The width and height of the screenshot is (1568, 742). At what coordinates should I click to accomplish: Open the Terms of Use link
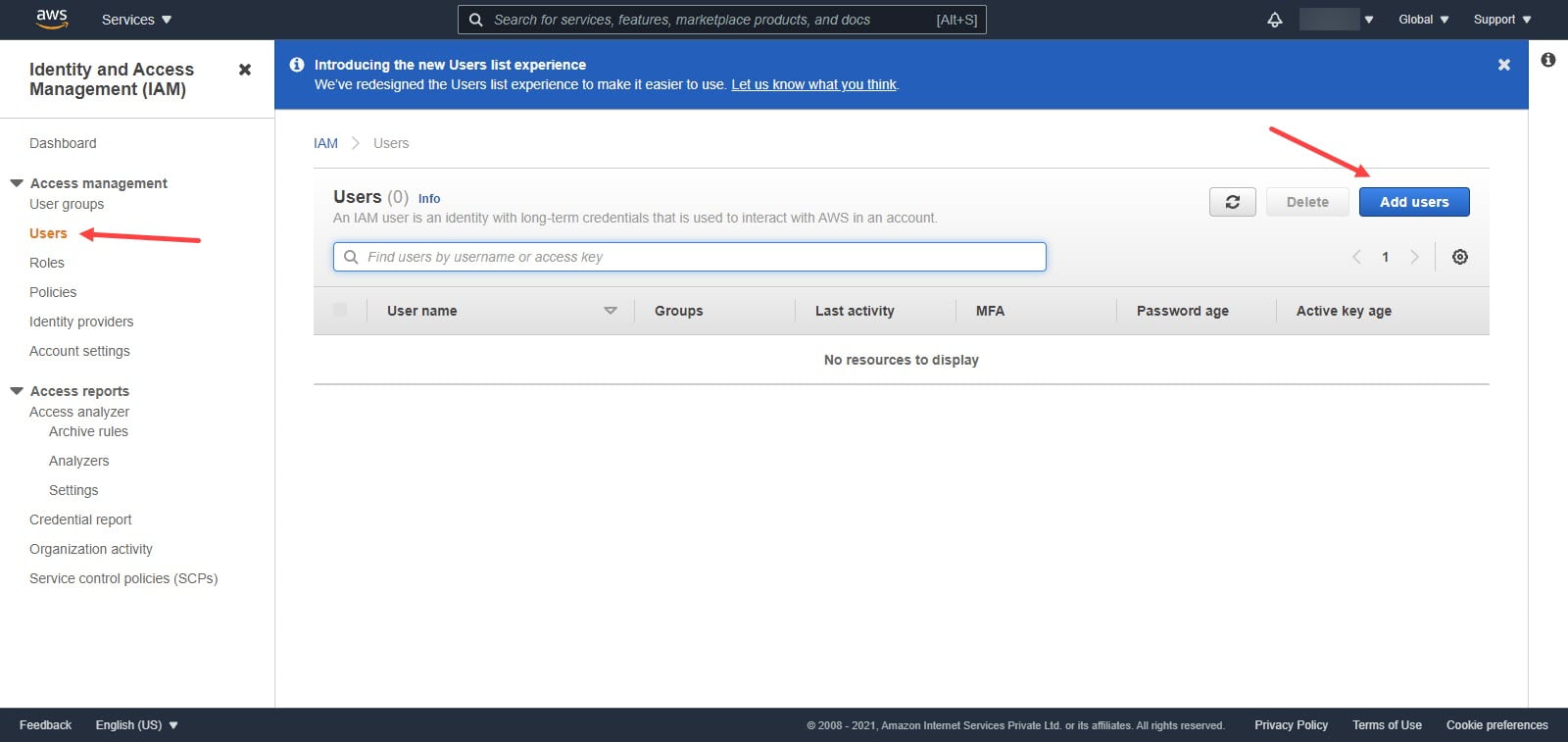click(x=1387, y=725)
